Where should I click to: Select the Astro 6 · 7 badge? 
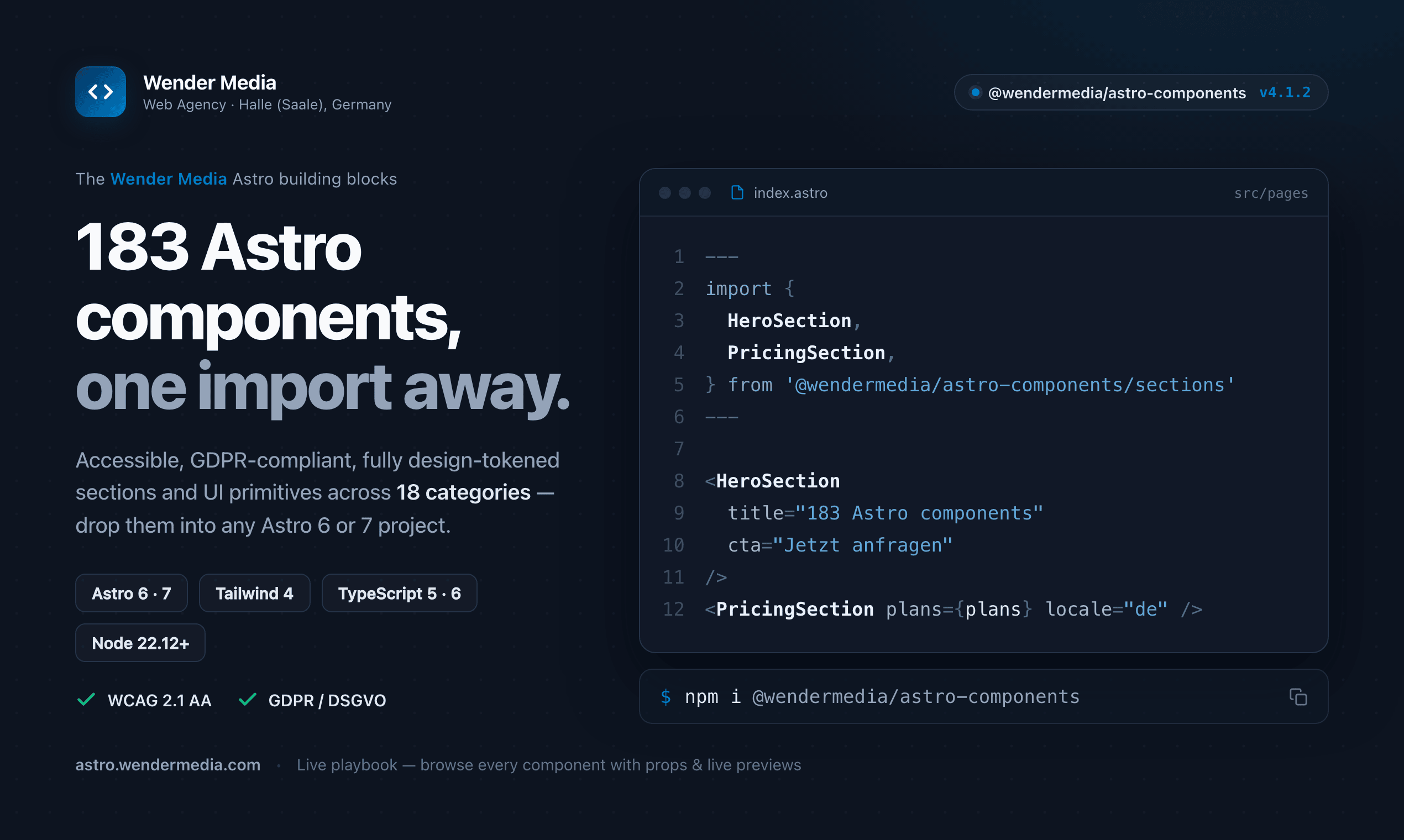click(132, 593)
